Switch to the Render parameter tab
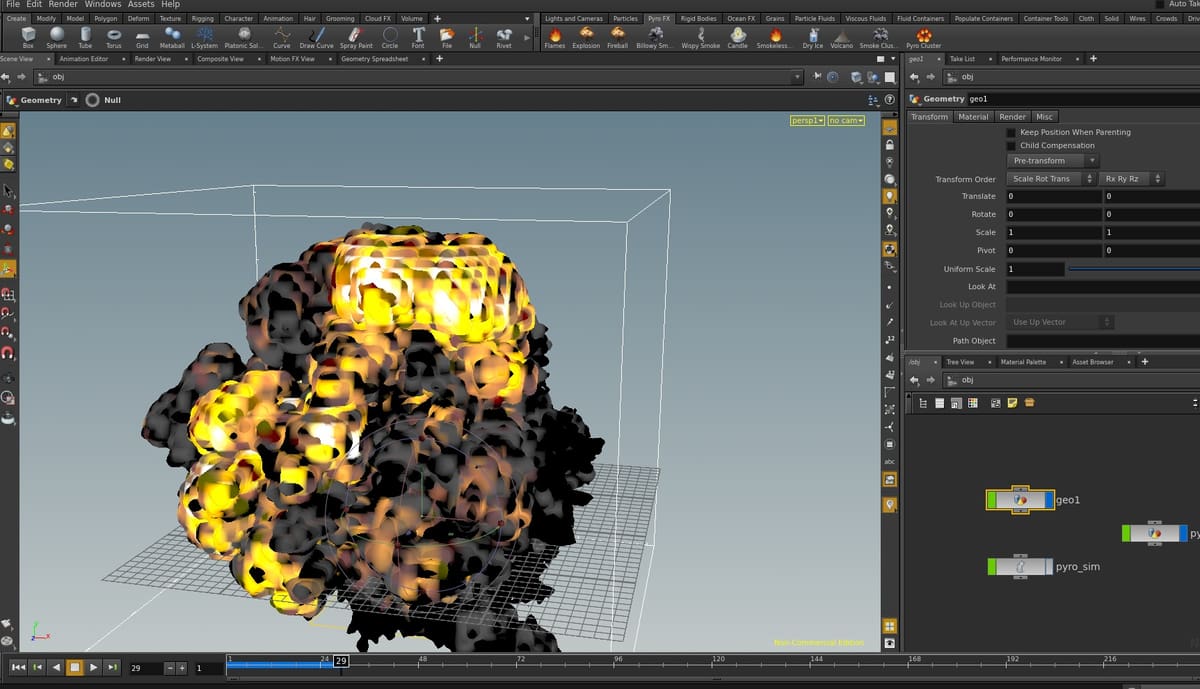The height and width of the screenshot is (689, 1200). (1013, 117)
